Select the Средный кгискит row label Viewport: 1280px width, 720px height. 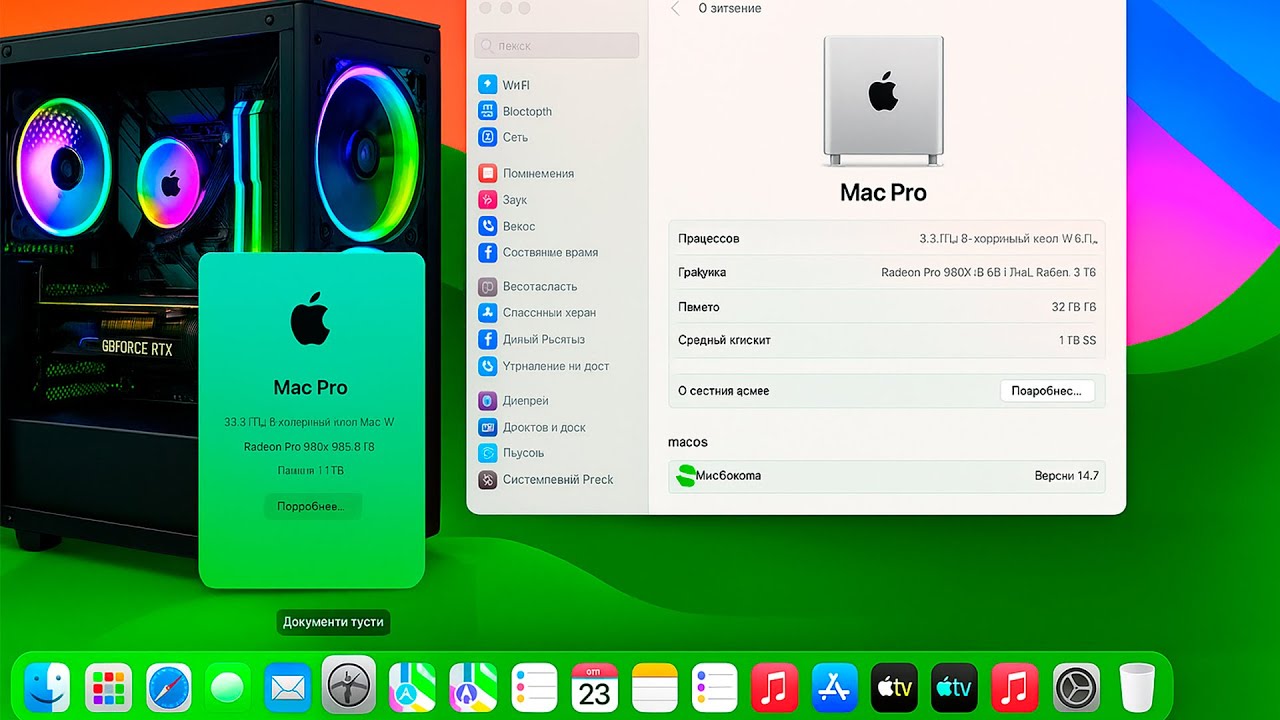coord(724,340)
